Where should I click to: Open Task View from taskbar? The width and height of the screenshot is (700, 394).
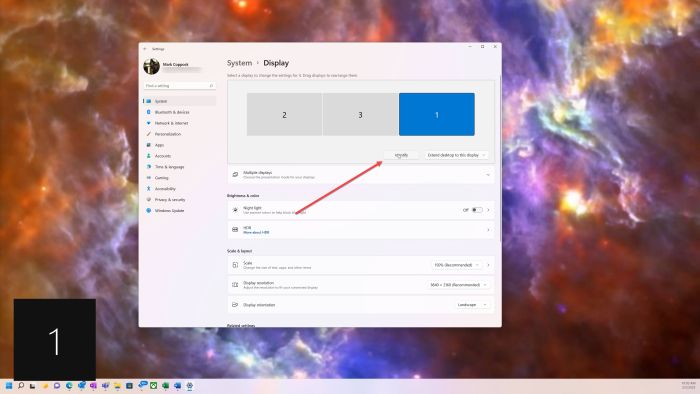33,386
